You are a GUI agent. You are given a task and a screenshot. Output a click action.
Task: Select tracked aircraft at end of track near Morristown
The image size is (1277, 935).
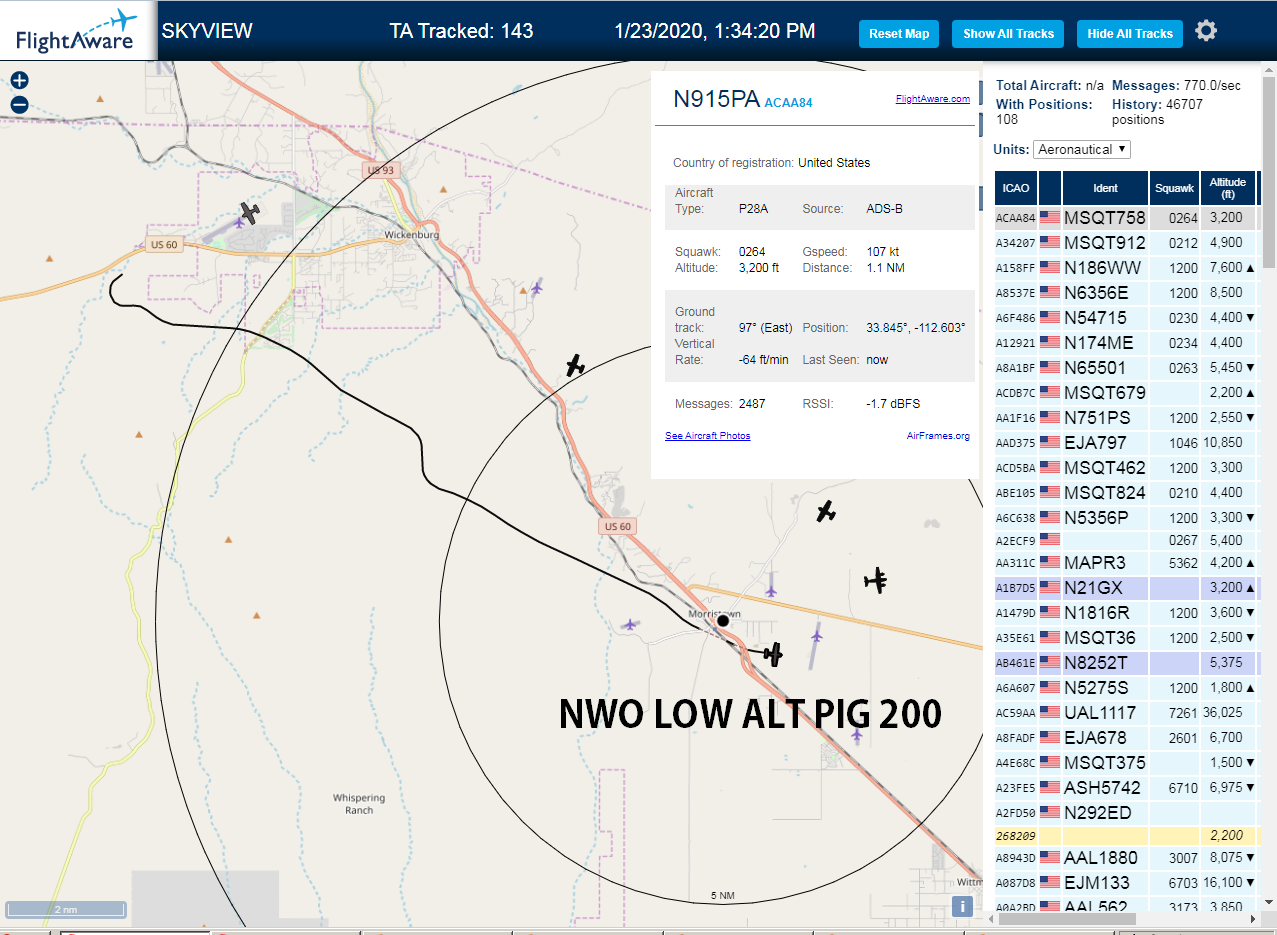tap(772, 654)
